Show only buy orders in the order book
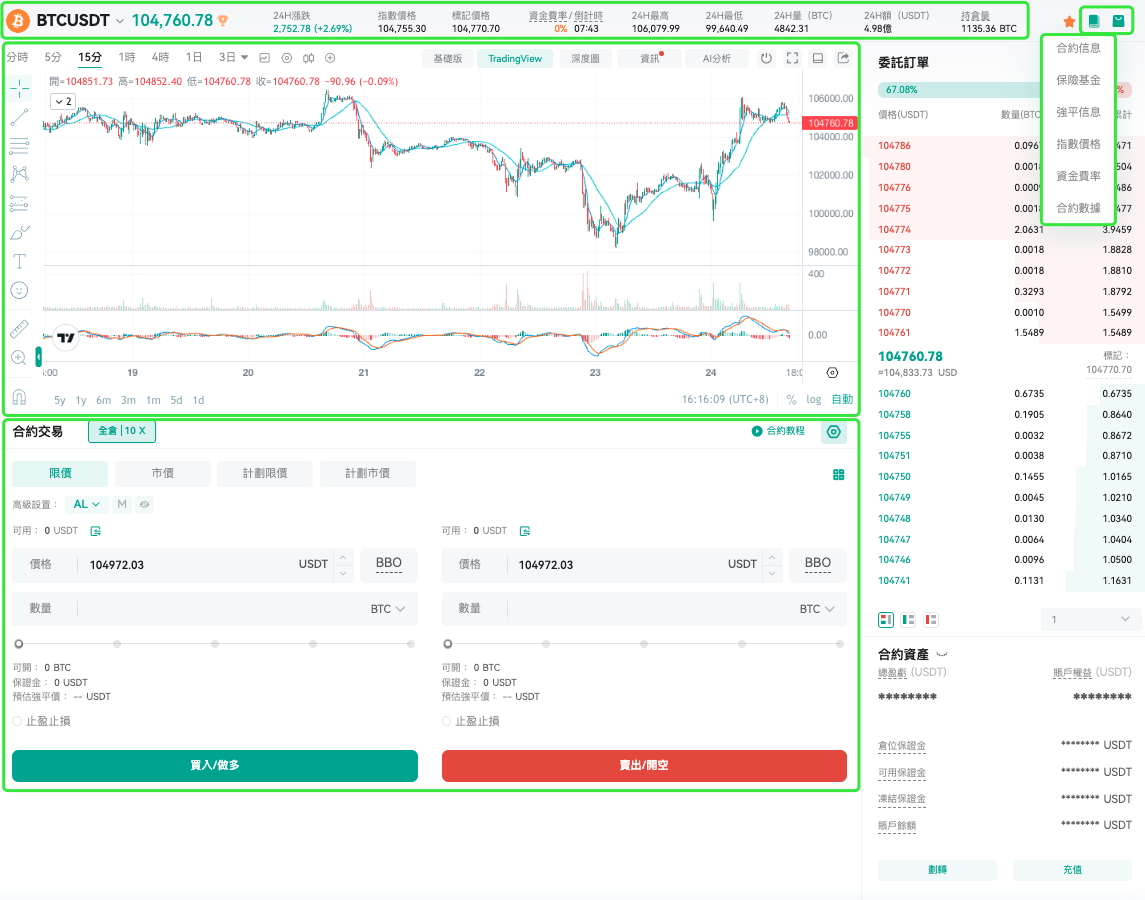This screenshot has height=900, width=1145. pyautogui.click(x=908, y=619)
